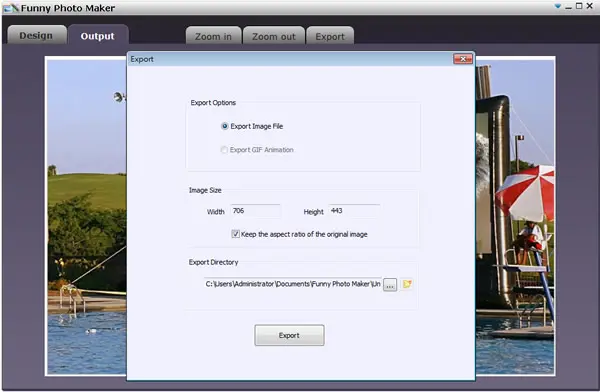Image resolution: width=600 pixels, height=392 pixels.
Task: Focus the Height input field
Action: pyautogui.click(x=354, y=211)
